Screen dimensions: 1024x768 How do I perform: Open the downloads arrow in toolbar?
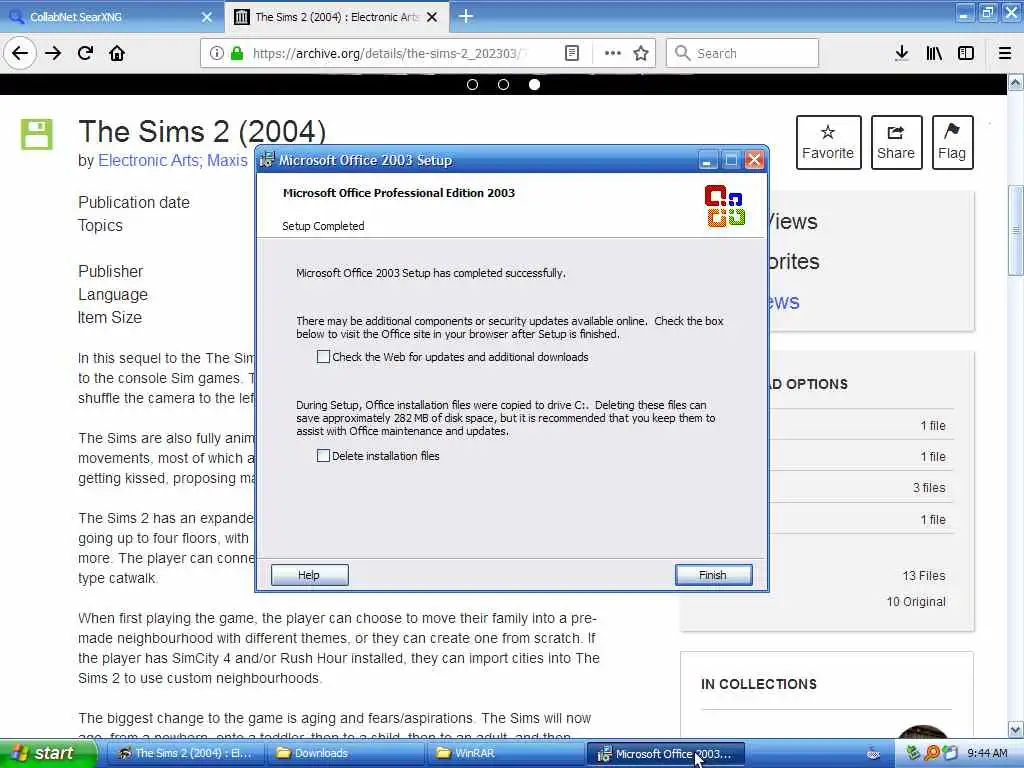click(x=902, y=53)
